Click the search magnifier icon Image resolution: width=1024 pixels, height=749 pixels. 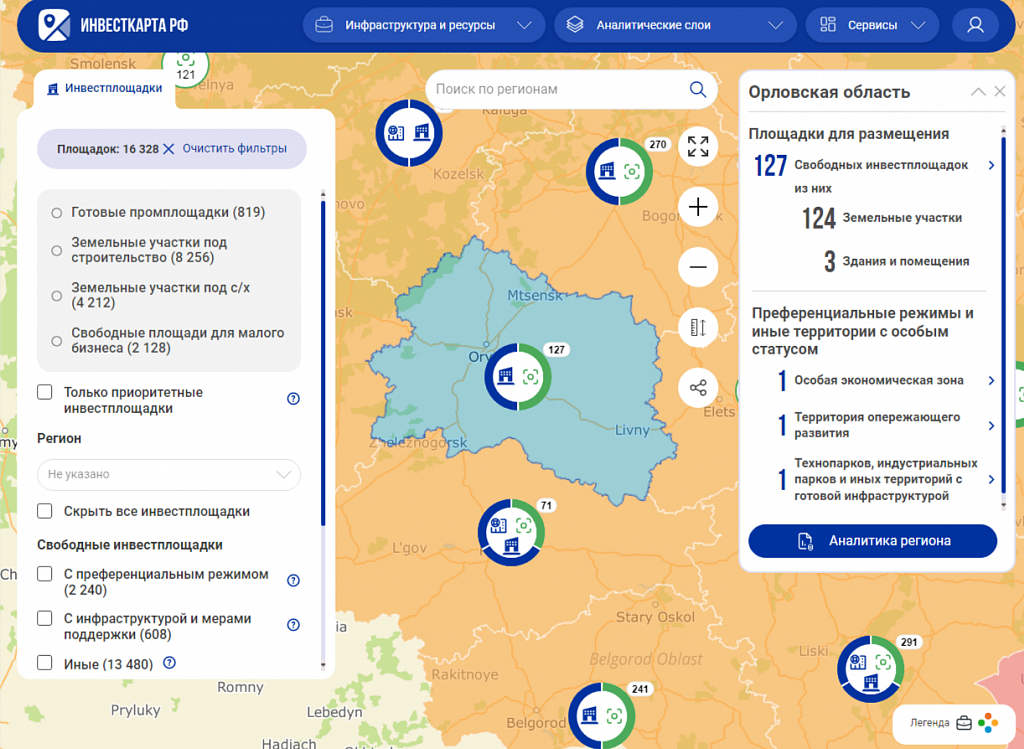coord(698,89)
